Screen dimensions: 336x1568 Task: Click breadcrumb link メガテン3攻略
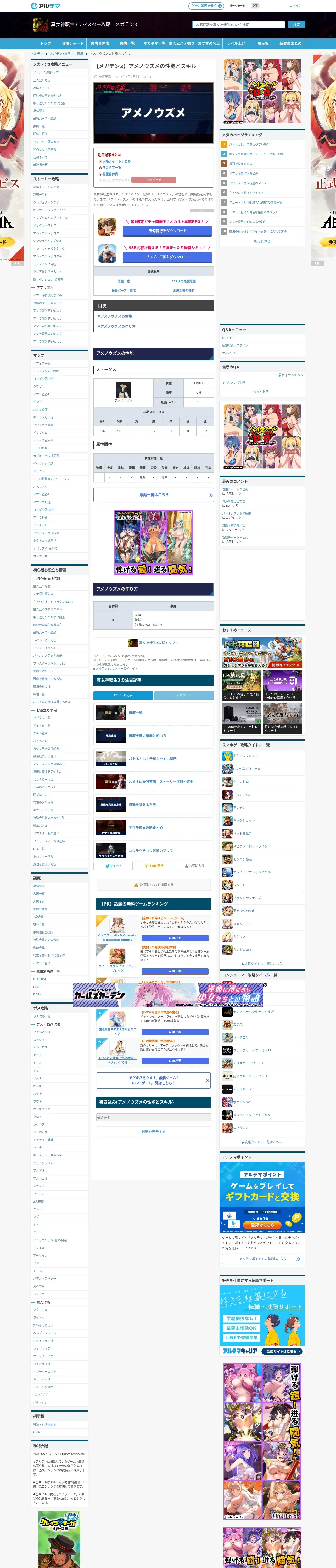coord(60,54)
